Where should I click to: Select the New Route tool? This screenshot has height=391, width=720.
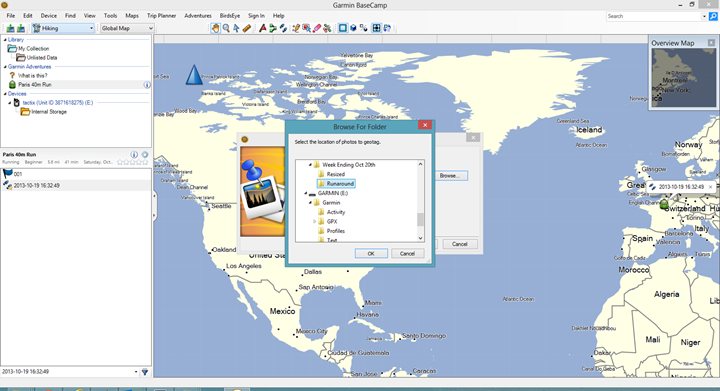pos(273,28)
